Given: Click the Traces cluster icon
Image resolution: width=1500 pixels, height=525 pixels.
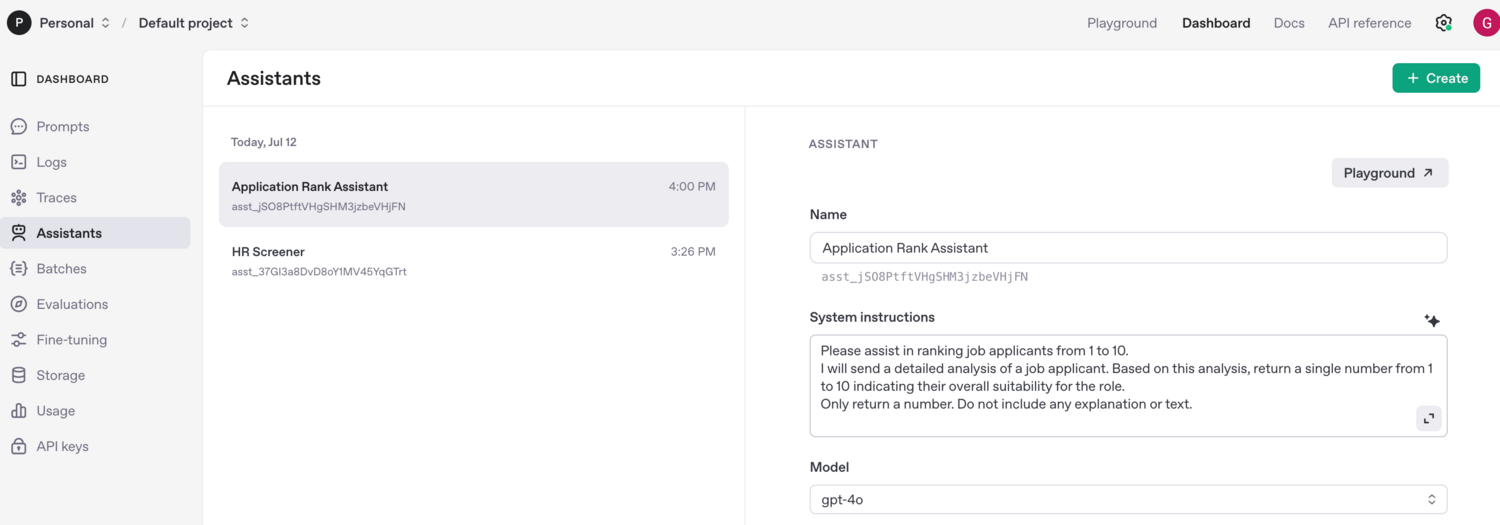Looking at the screenshot, I should pos(18,198).
